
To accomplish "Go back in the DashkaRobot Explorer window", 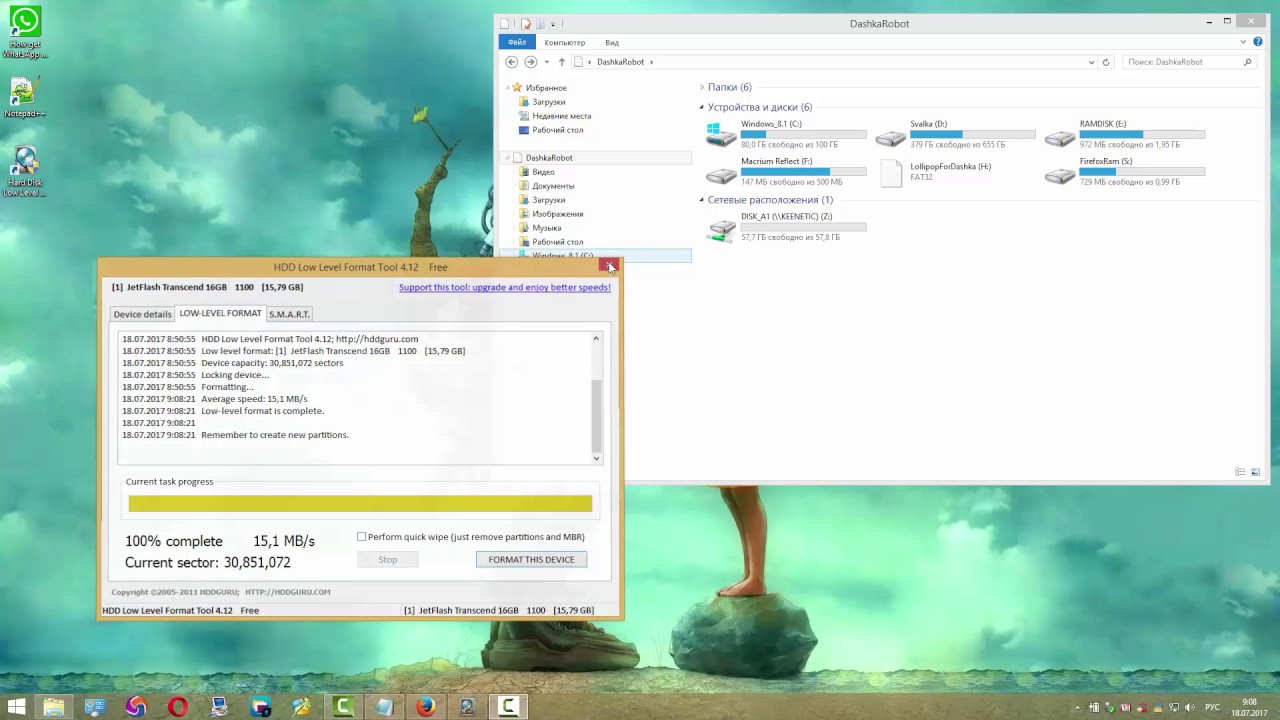I will [511, 62].
